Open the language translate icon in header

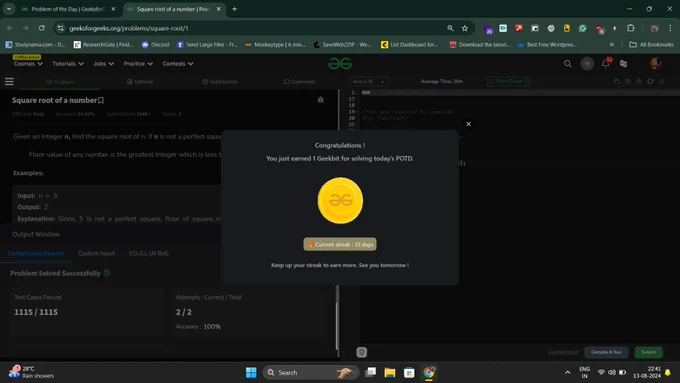[624, 64]
